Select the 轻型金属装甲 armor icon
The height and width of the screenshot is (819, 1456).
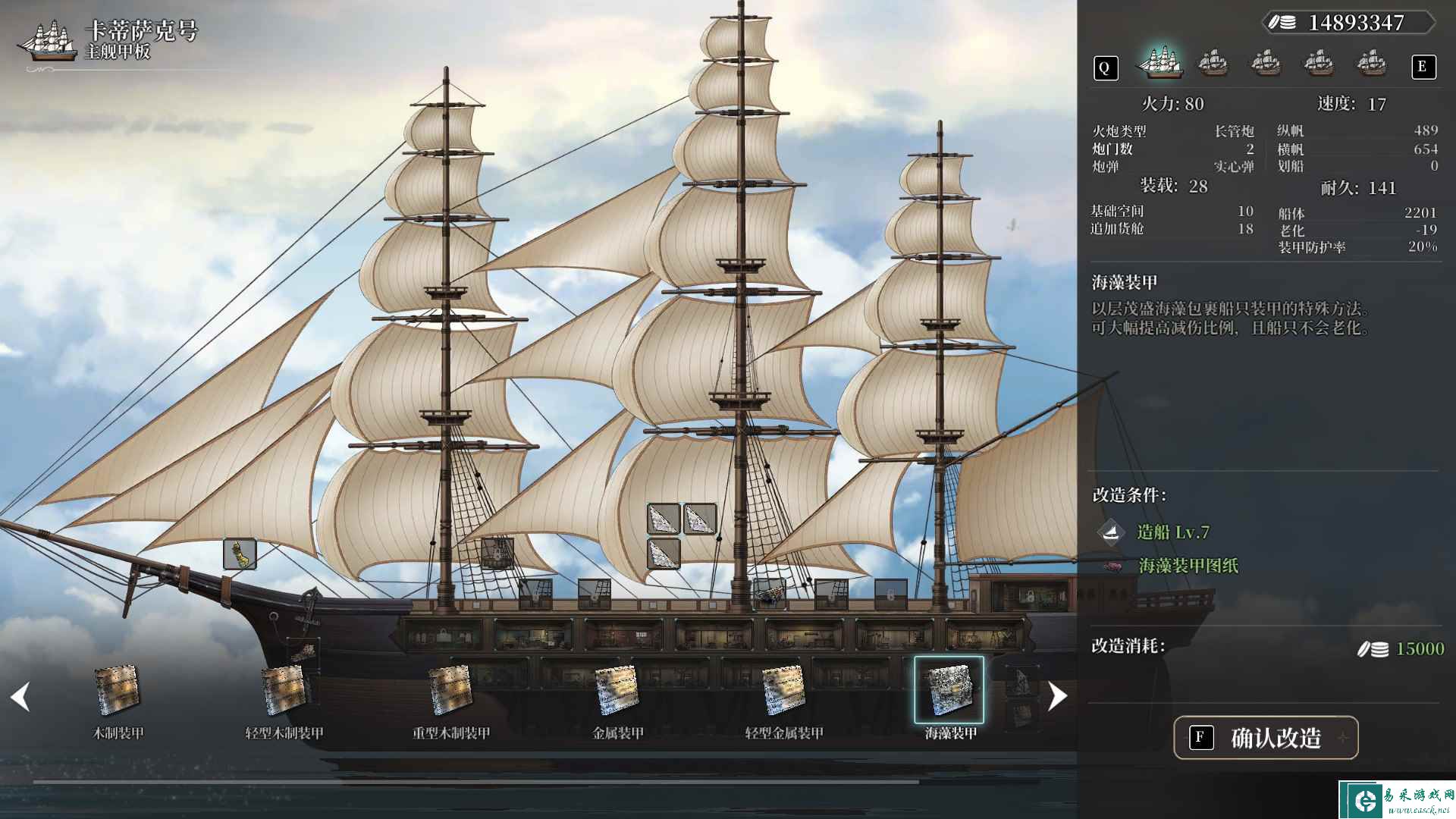(783, 690)
